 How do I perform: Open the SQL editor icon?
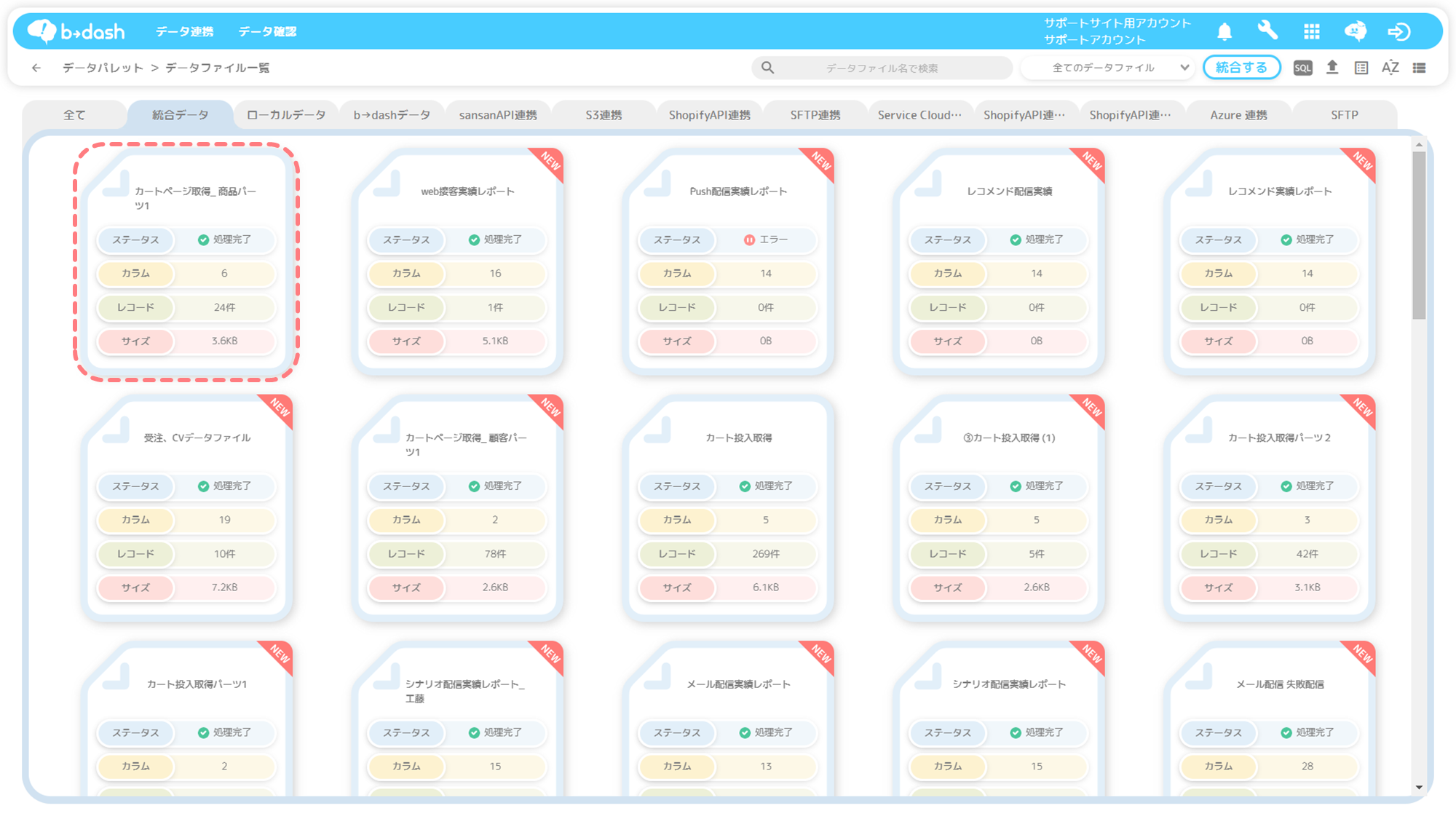(x=1302, y=68)
